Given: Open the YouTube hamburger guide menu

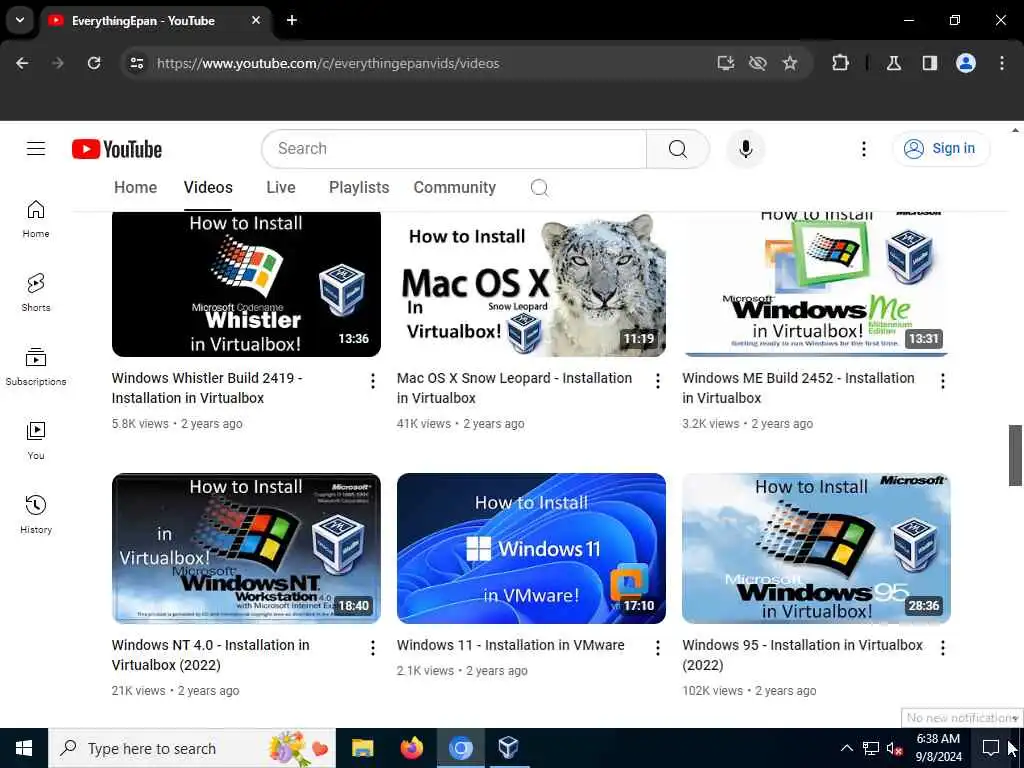Looking at the screenshot, I should [x=36, y=149].
